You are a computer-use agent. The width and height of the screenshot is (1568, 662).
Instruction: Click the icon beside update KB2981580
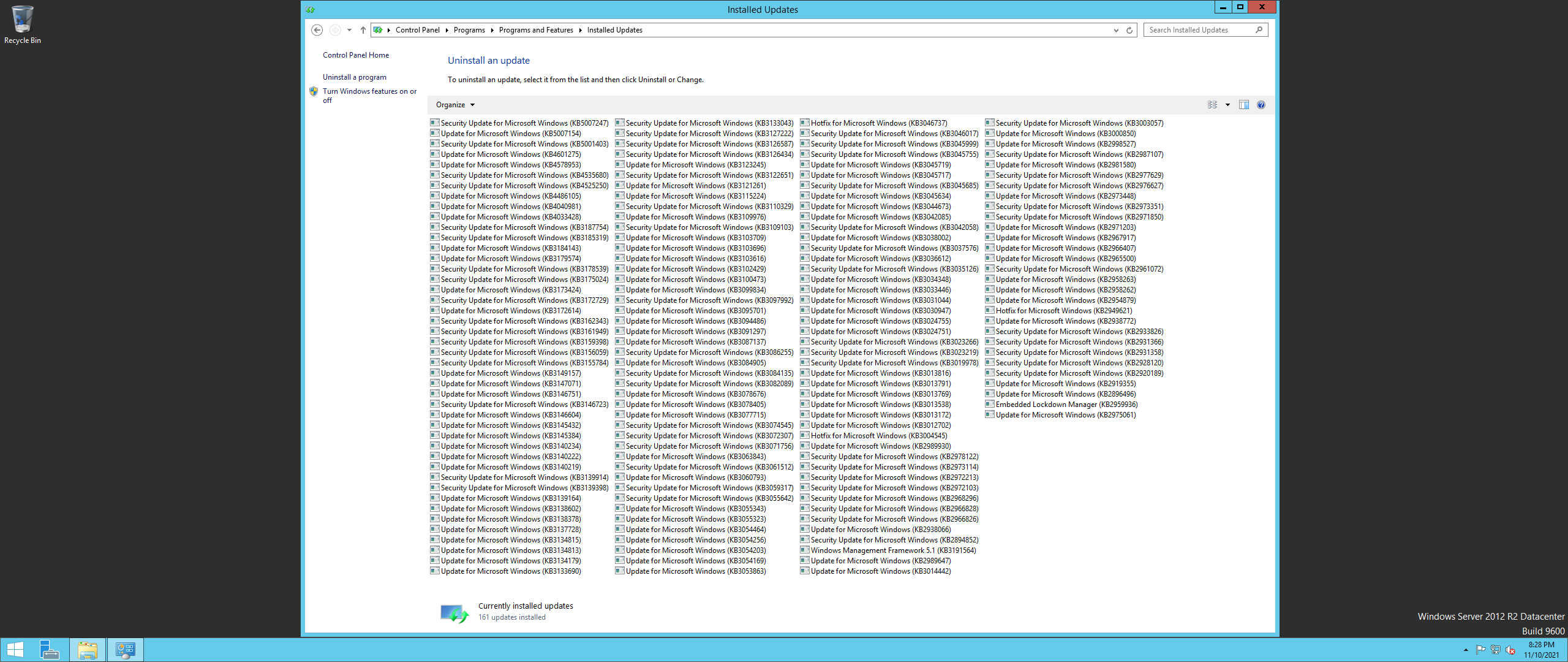(x=990, y=164)
